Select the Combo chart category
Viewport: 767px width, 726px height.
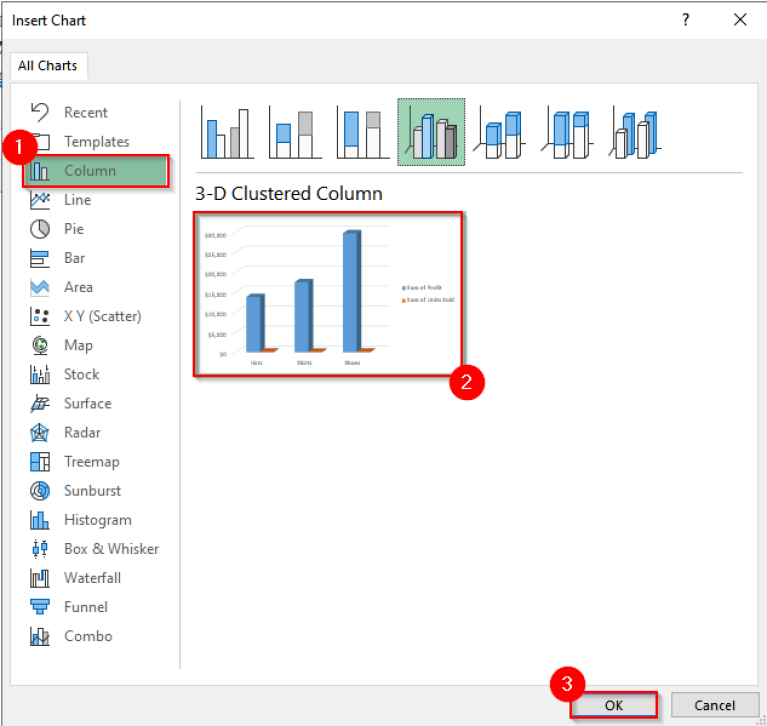click(x=88, y=636)
